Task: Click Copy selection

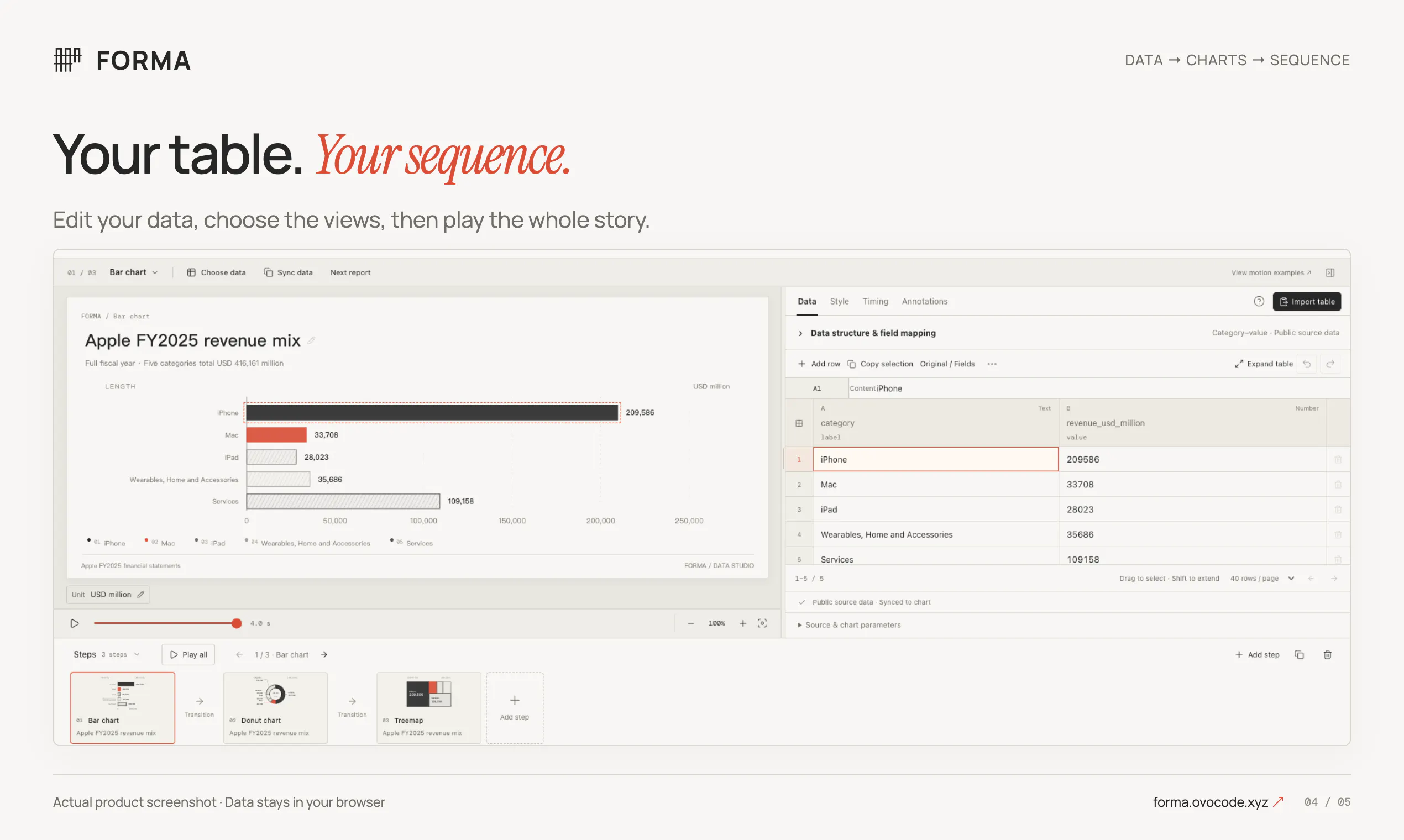Action: (880, 364)
